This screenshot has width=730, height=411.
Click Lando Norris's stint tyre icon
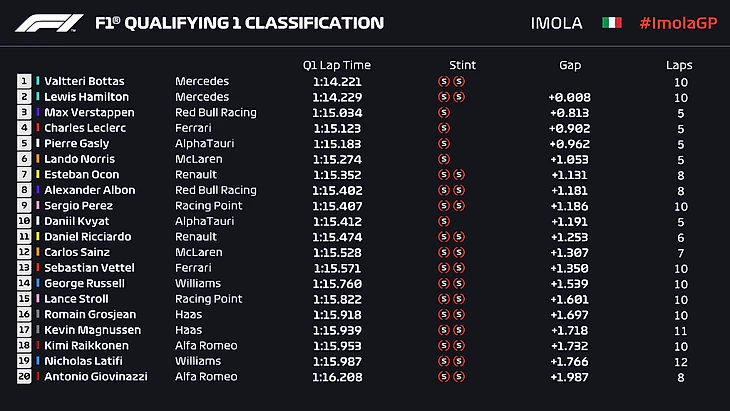click(x=443, y=159)
